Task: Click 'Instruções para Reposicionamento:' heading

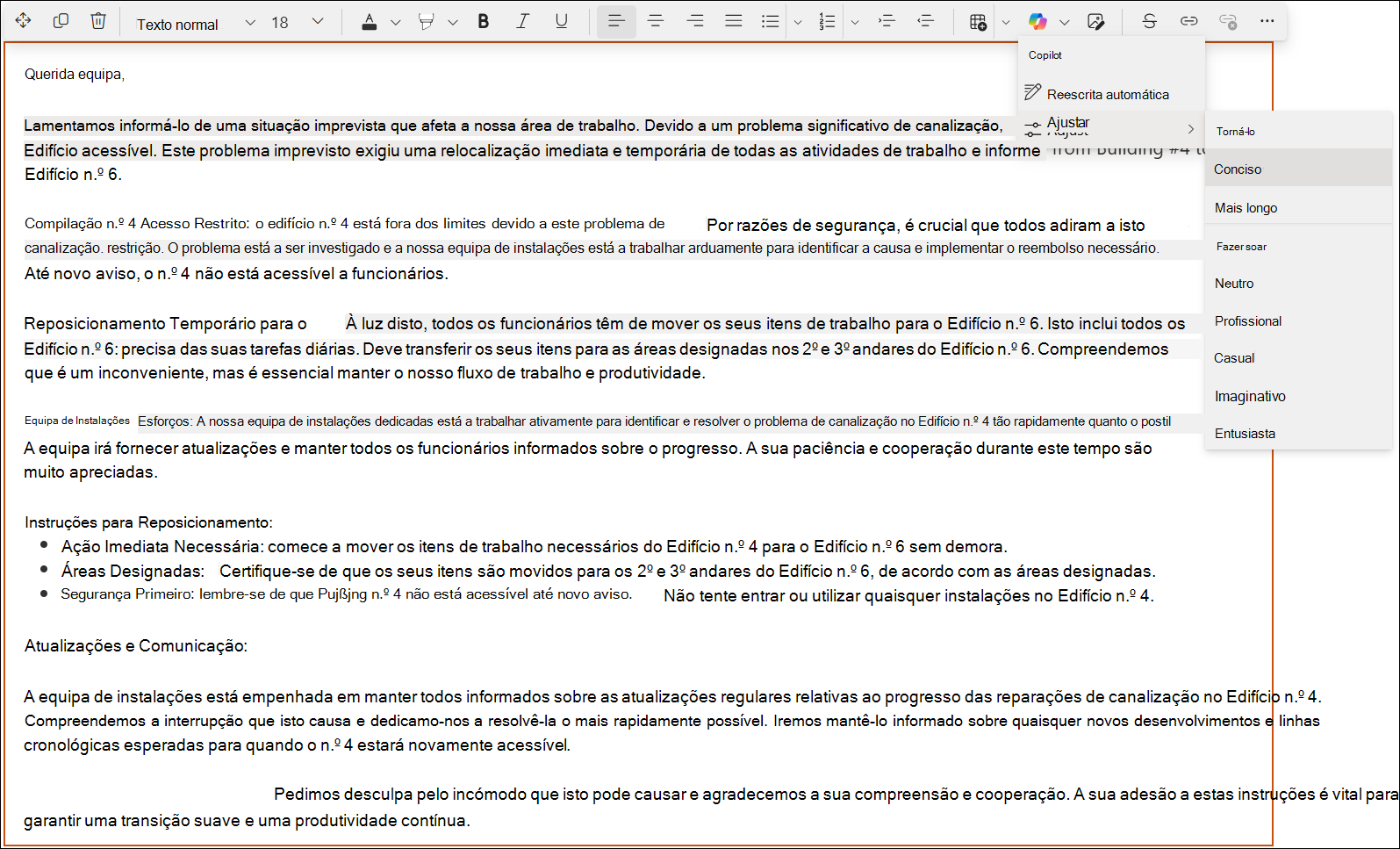Action: (148, 522)
